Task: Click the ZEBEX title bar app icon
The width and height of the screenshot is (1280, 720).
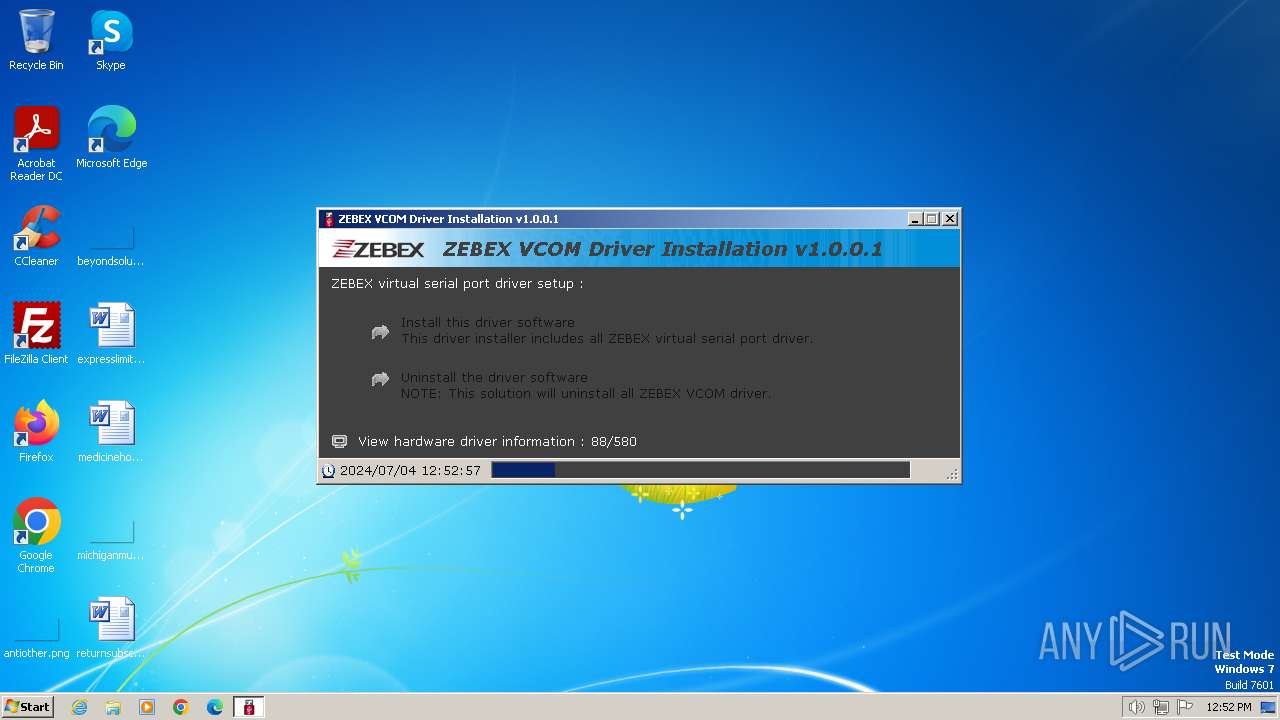Action: (329, 219)
